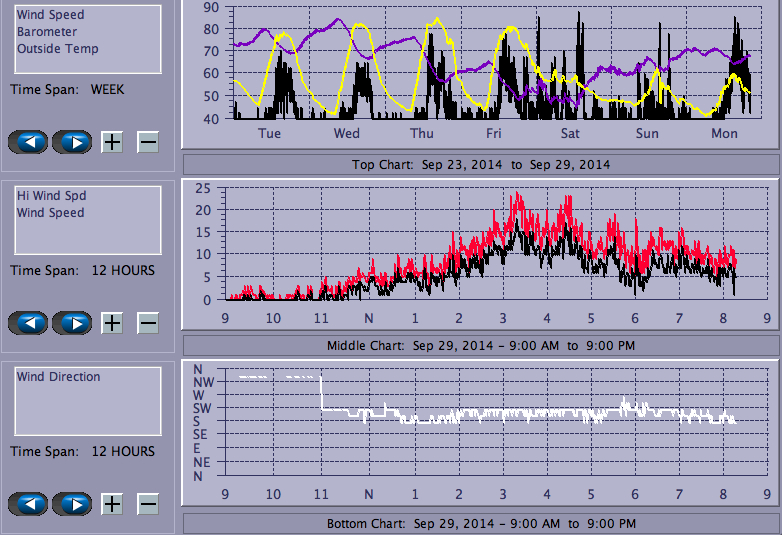Click the Middle Chart date range label
782x535 pixels.
click(481, 346)
